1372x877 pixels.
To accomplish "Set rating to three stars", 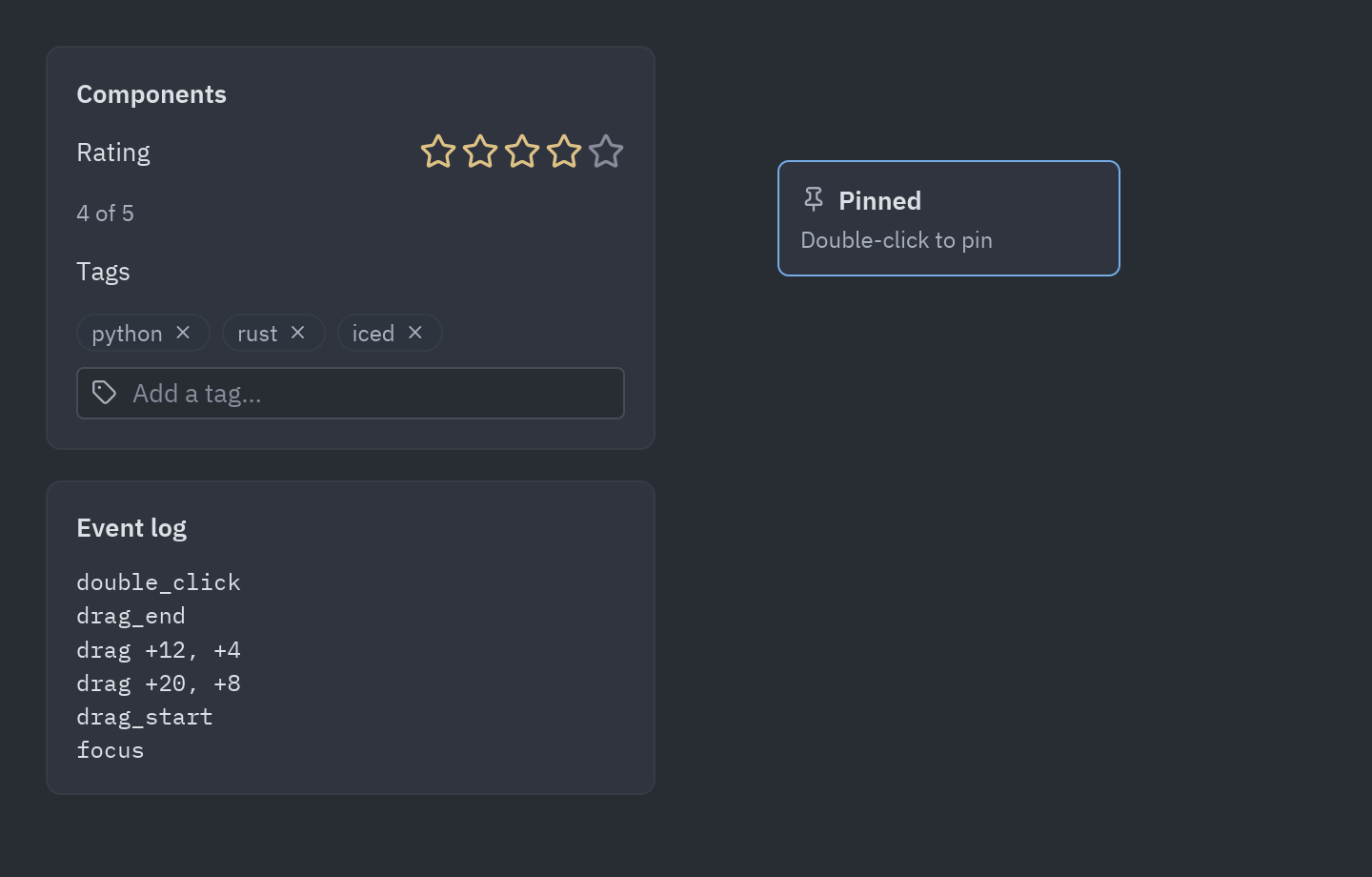I will [522, 152].
